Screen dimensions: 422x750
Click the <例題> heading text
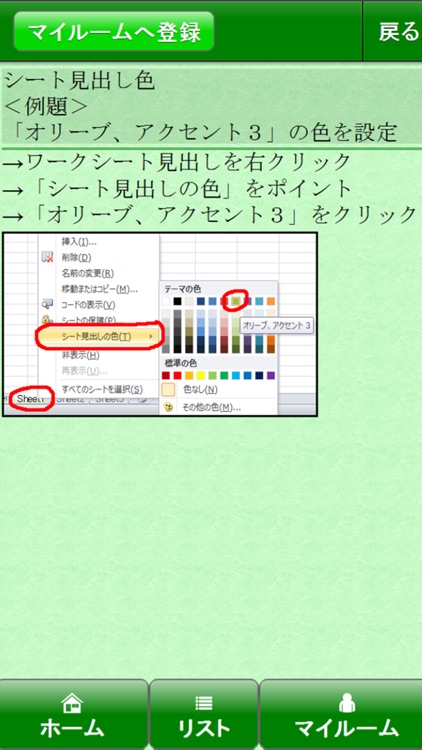click(x=46, y=107)
